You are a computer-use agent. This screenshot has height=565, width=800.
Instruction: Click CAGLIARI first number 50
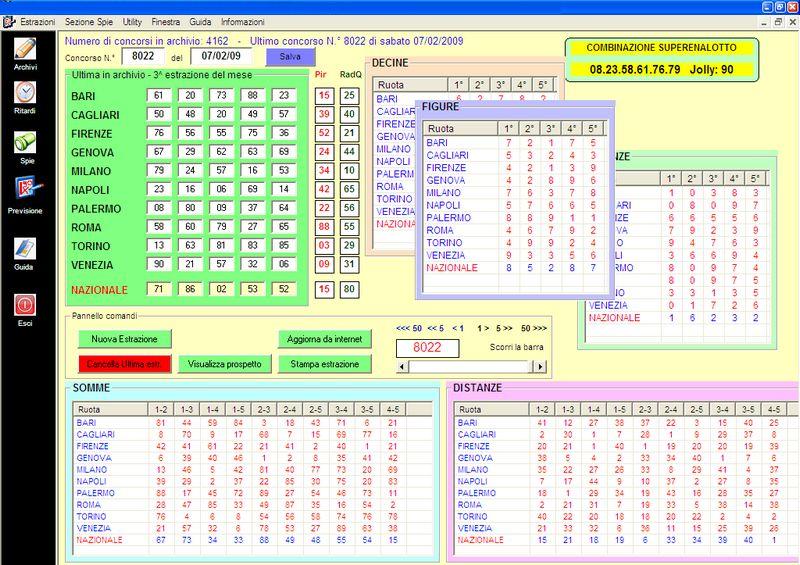point(159,114)
